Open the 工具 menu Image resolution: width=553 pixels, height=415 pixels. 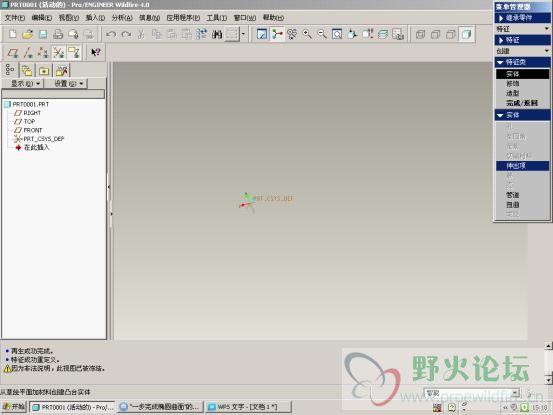tap(216, 18)
